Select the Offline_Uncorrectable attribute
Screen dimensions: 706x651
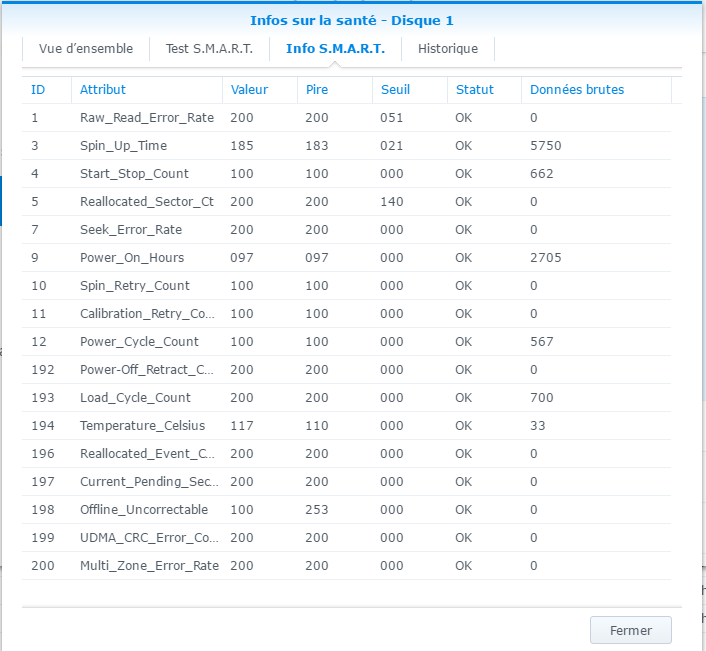[144, 510]
